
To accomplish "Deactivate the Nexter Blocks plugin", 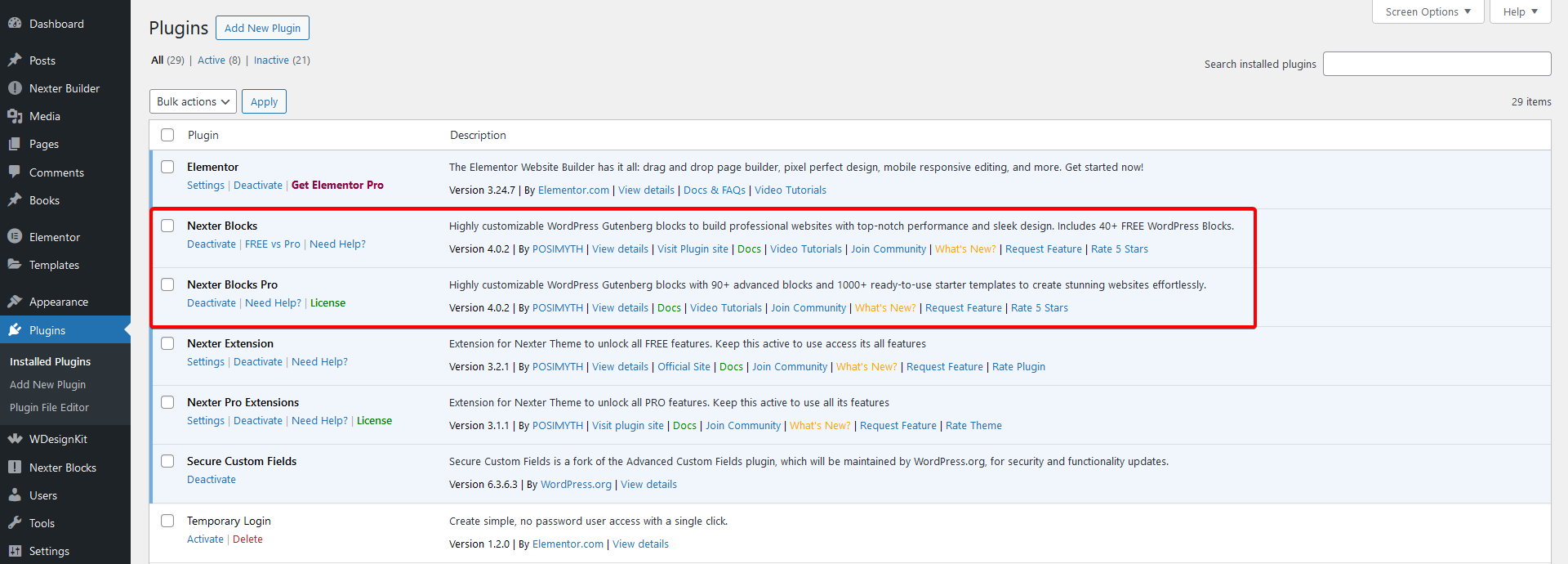I will [x=212, y=244].
